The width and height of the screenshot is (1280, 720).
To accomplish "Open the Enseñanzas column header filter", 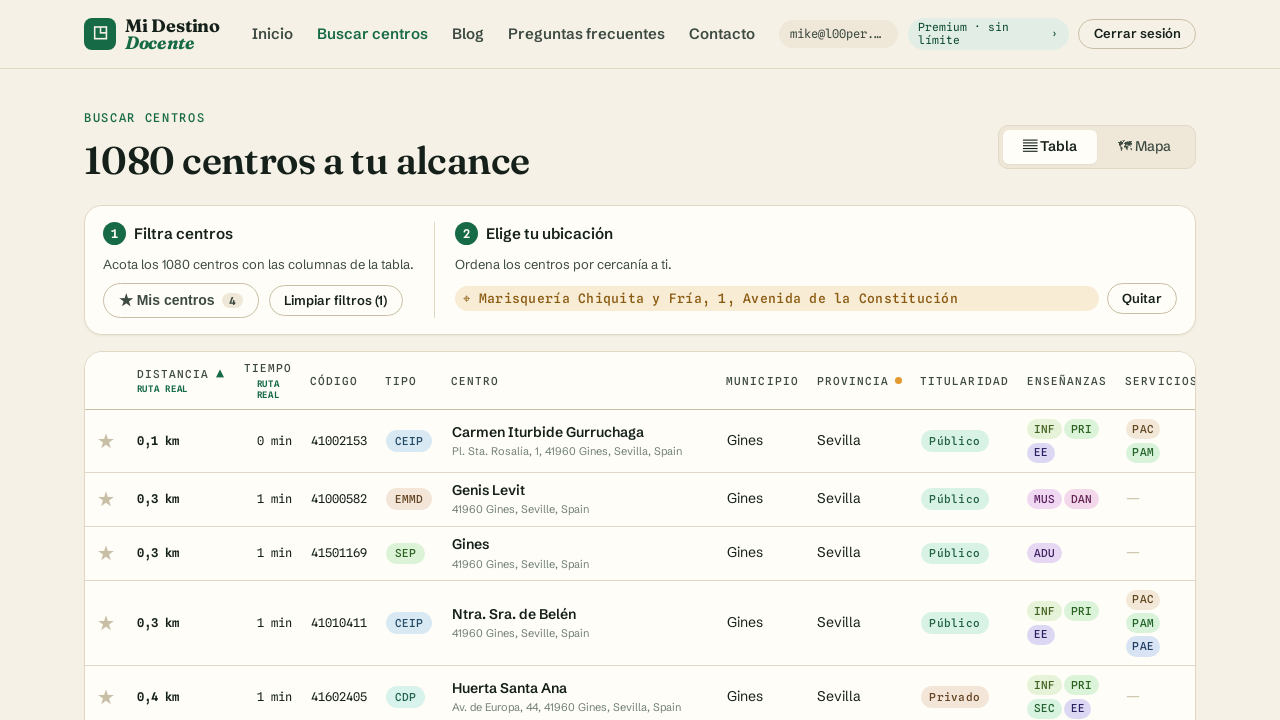I will pos(1066,381).
